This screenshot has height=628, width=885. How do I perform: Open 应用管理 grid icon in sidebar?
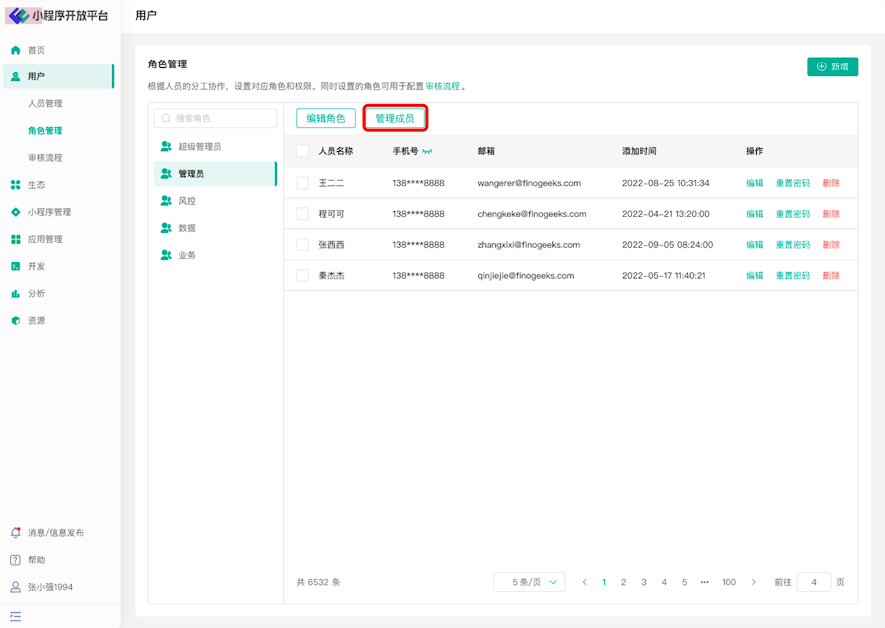[16, 239]
